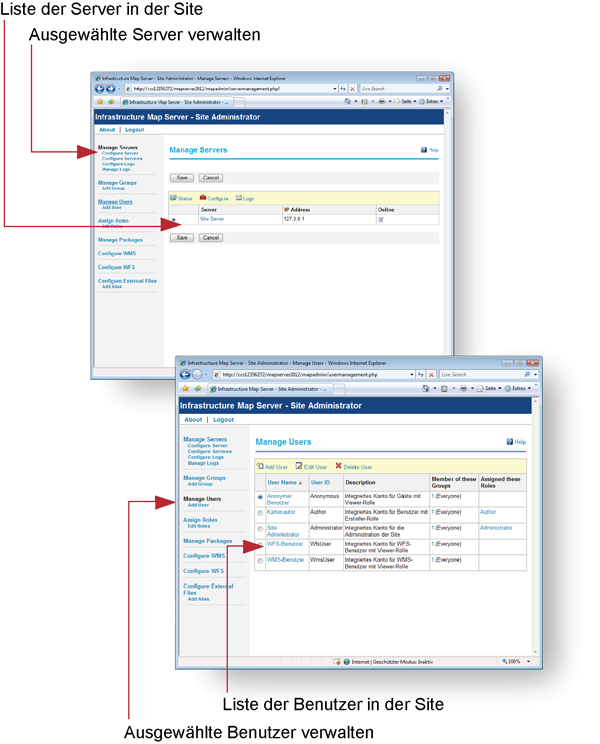Select radio button for Kartenautor
The width and height of the screenshot is (600, 744).
pos(260,513)
